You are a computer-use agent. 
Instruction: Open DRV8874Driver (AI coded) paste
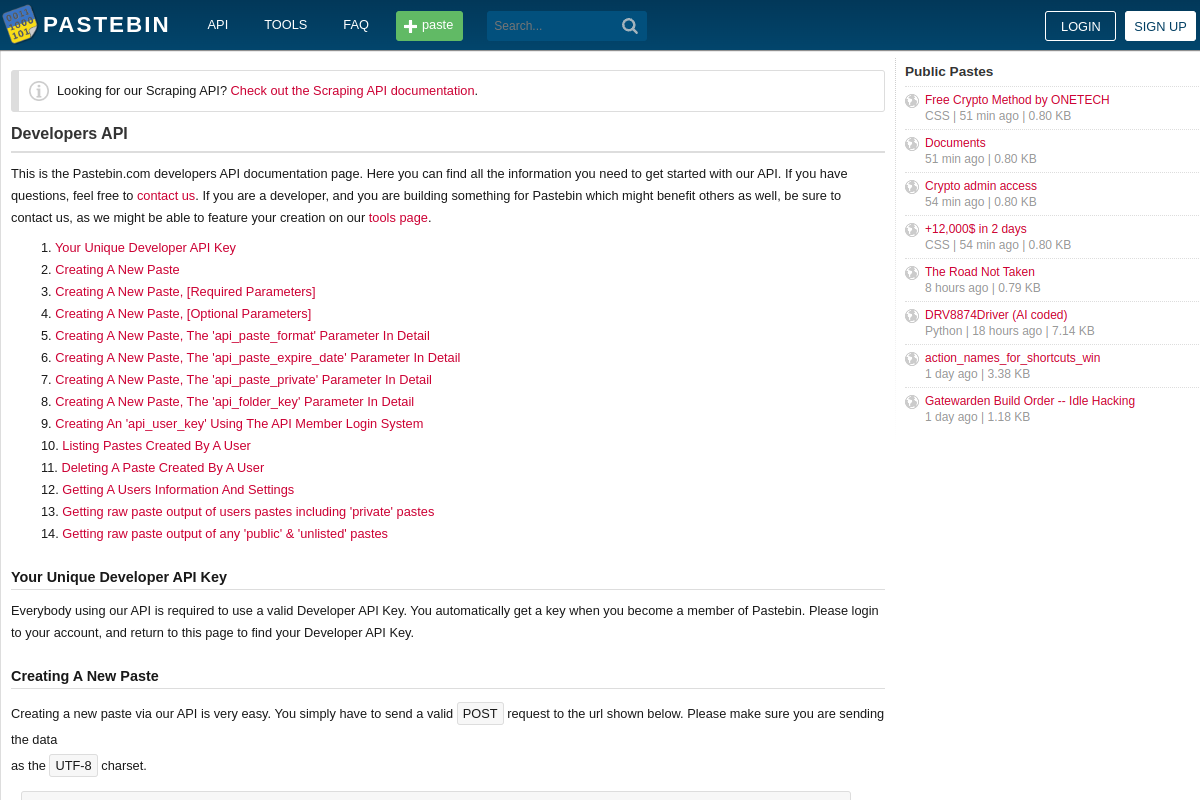pyautogui.click(x=996, y=315)
